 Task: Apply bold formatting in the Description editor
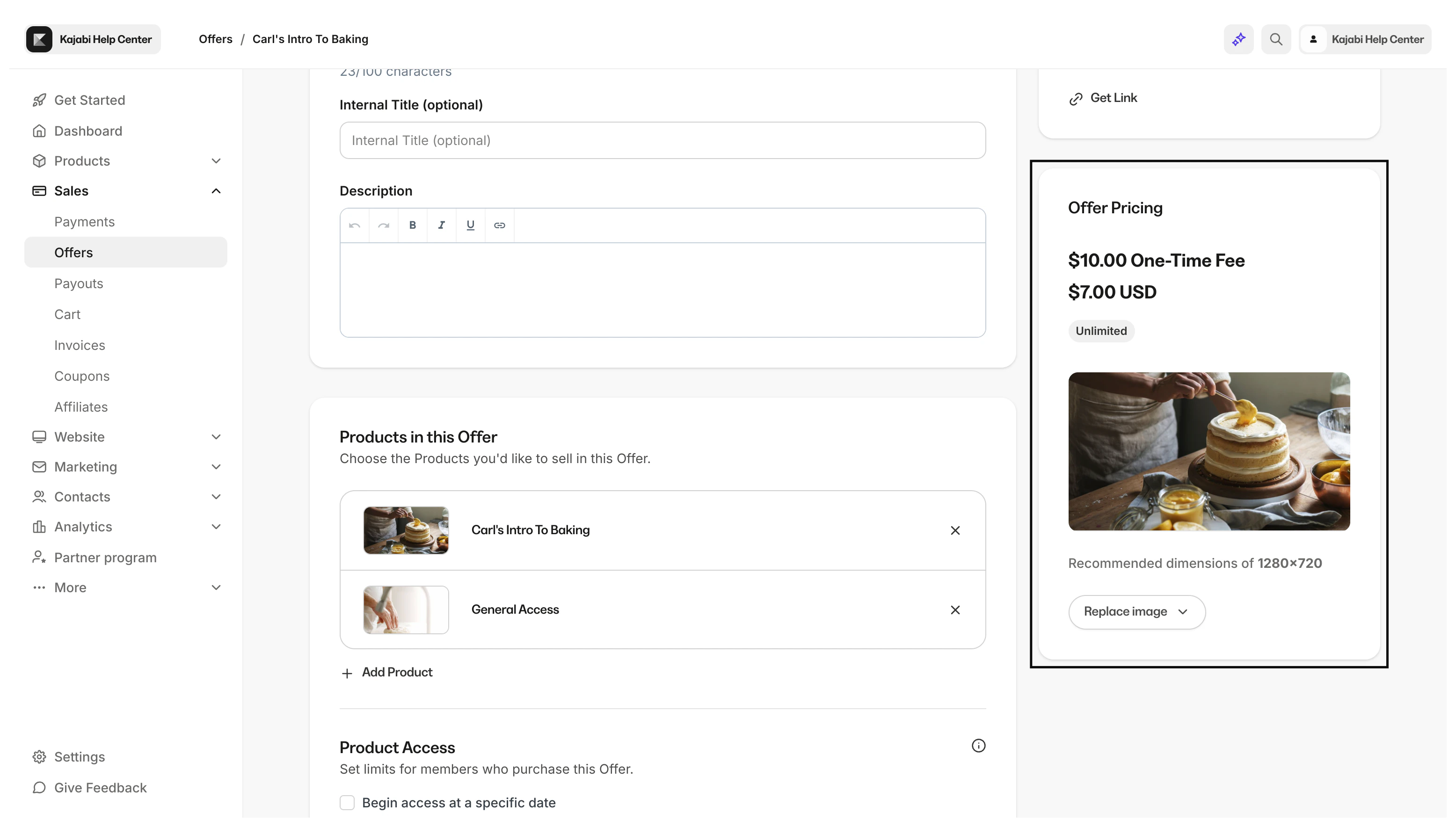pos(413,225)
